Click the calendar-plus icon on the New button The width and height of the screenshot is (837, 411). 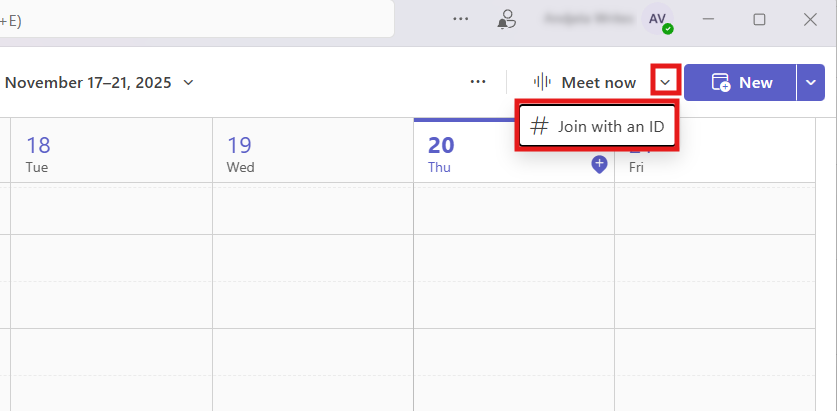coord(720,82)
